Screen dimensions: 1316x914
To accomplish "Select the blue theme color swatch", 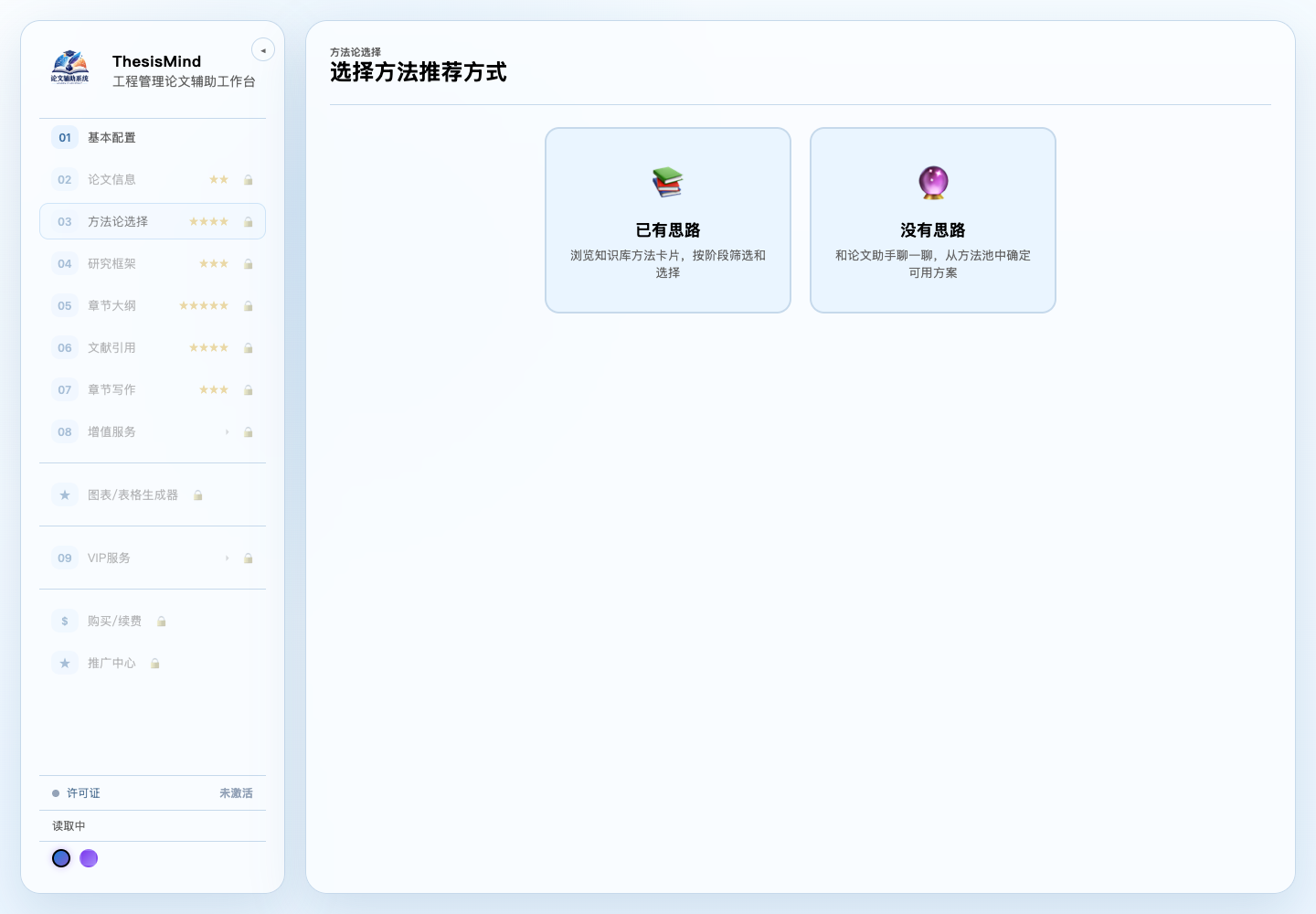I will click(61, 858).
